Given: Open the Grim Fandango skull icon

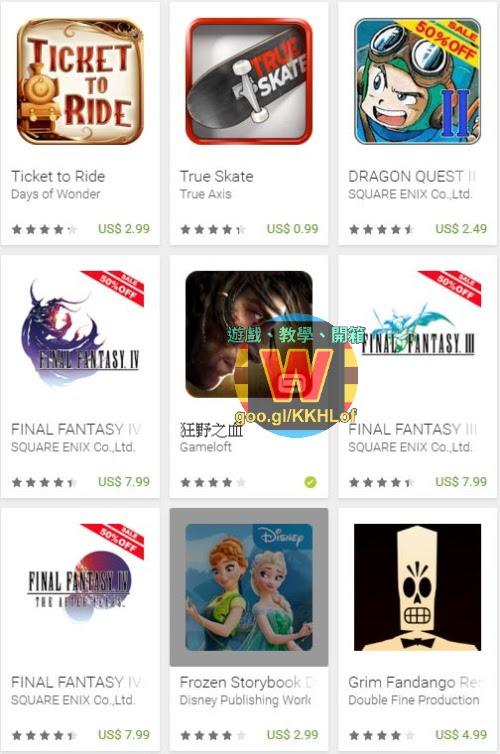Looking at the screenshot, I should 417,587.
